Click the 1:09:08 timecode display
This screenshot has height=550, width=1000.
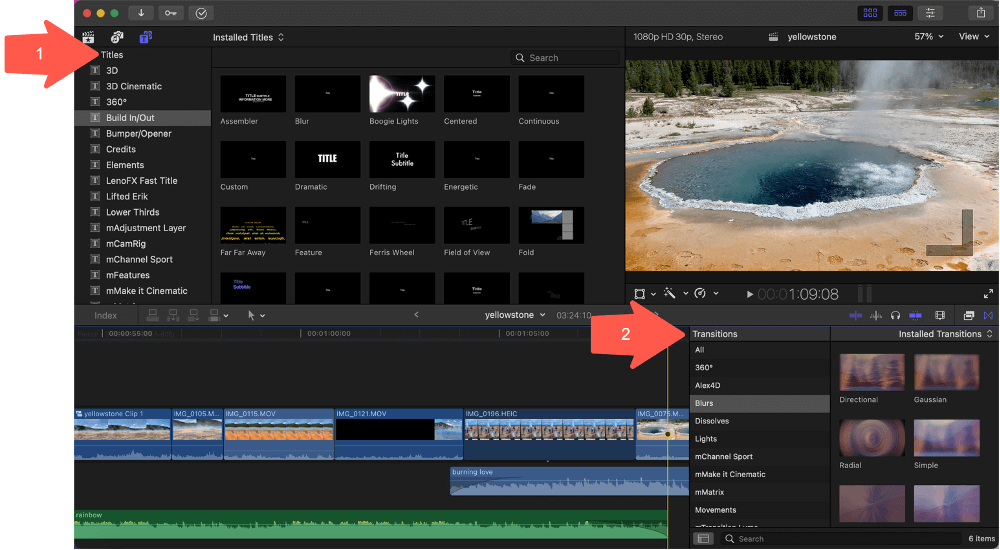[x=798, y=294]
